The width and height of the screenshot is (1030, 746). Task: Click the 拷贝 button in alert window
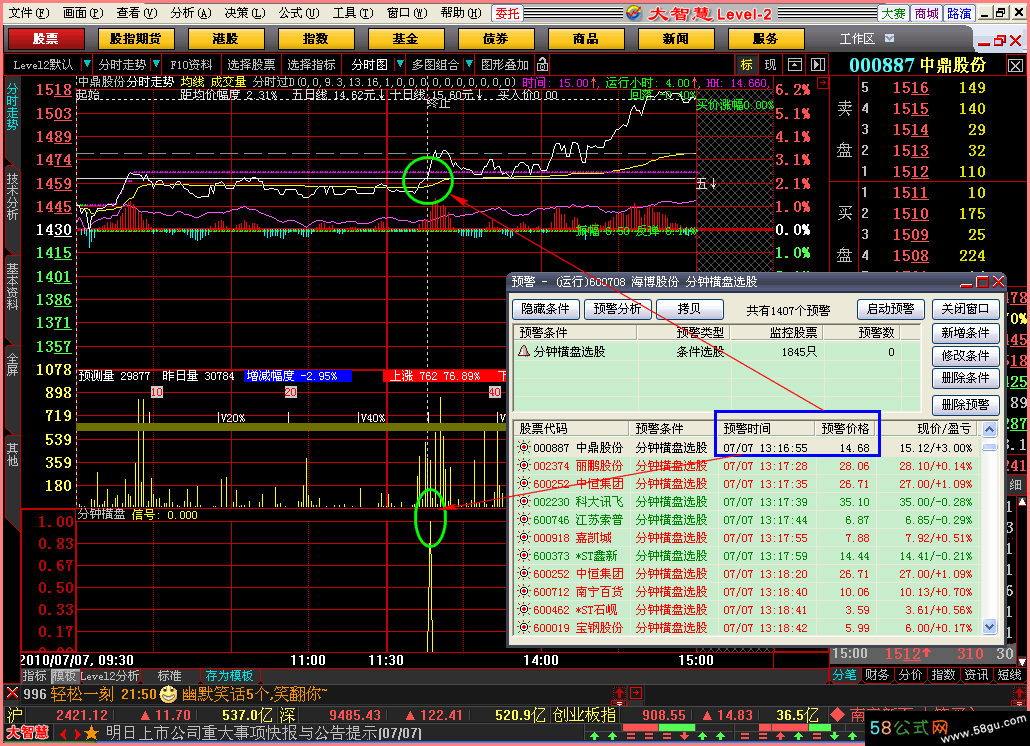pyautogui.click(x=690, y=309)
